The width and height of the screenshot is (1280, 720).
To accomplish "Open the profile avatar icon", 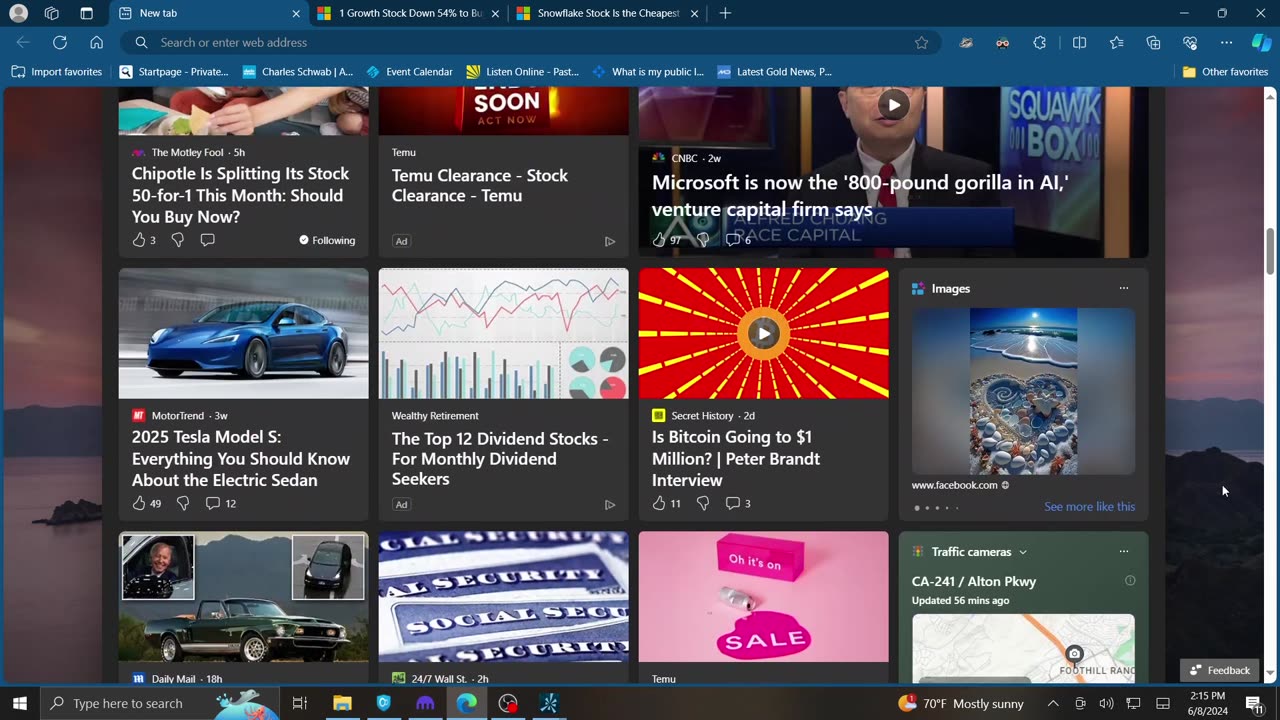I will coord(18,13).
